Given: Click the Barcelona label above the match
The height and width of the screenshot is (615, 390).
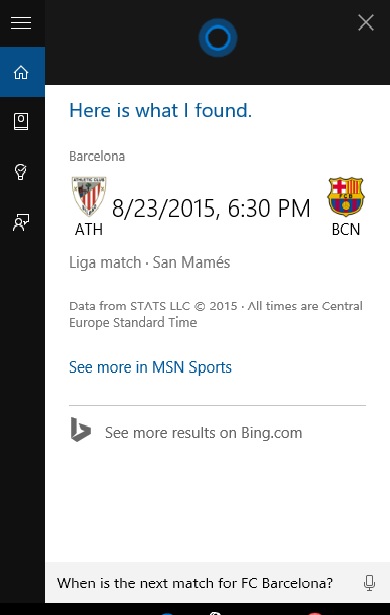Looking at the screenshot, I should (97, 156).
